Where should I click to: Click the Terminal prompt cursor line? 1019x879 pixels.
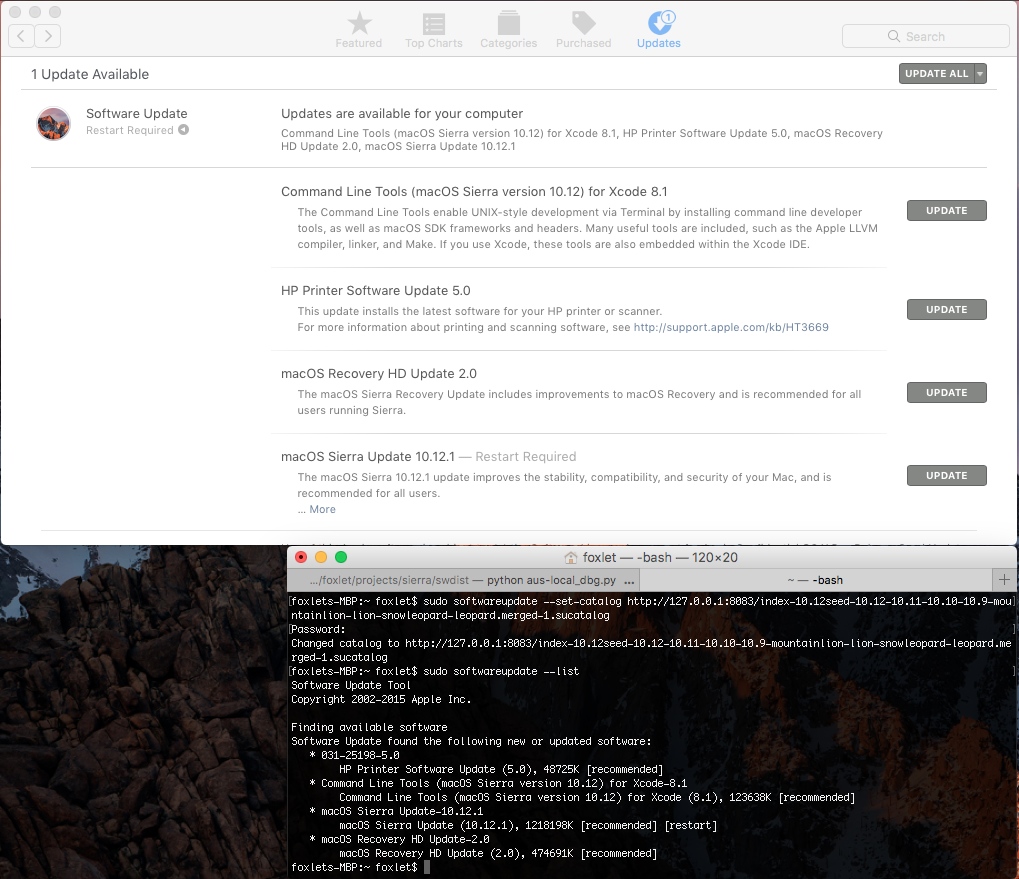[x=361, y=867]
